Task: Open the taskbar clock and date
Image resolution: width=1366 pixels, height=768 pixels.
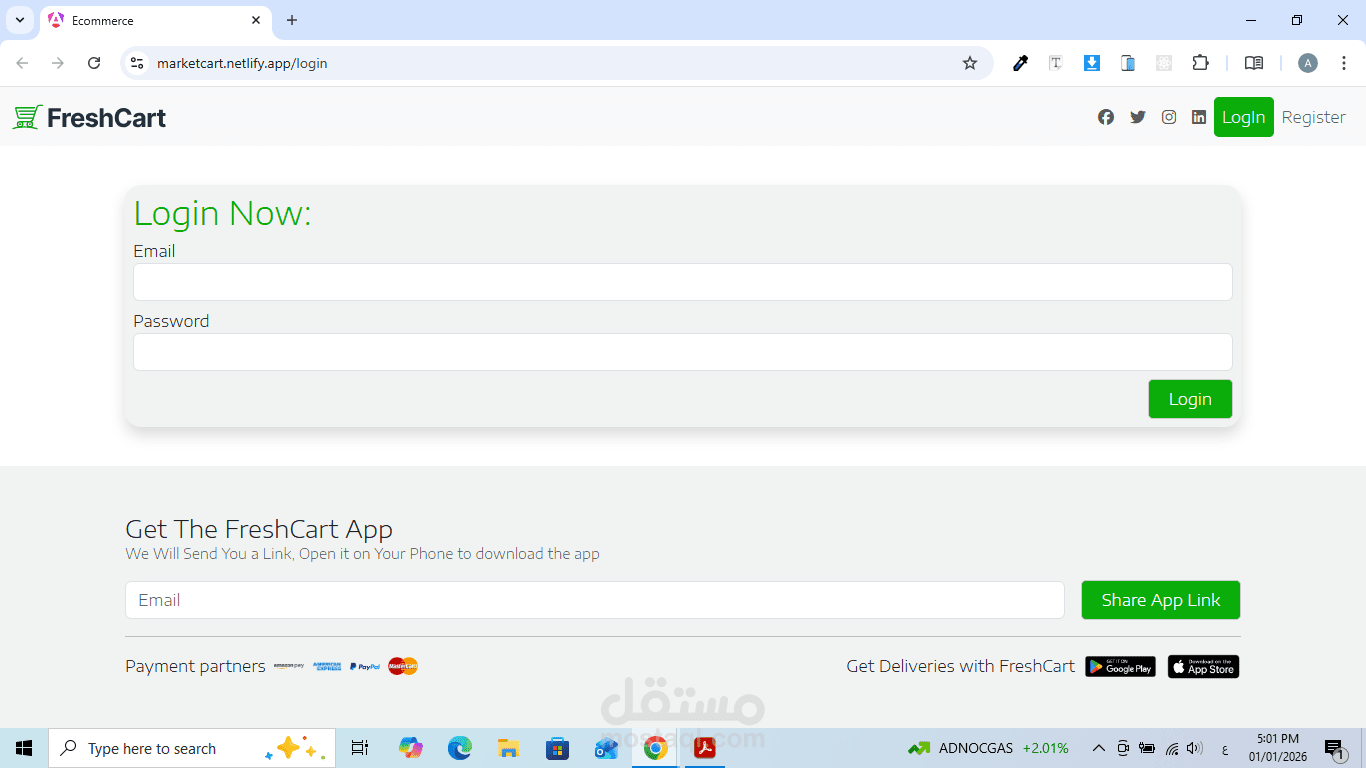Action: [x=1278, y=748]
